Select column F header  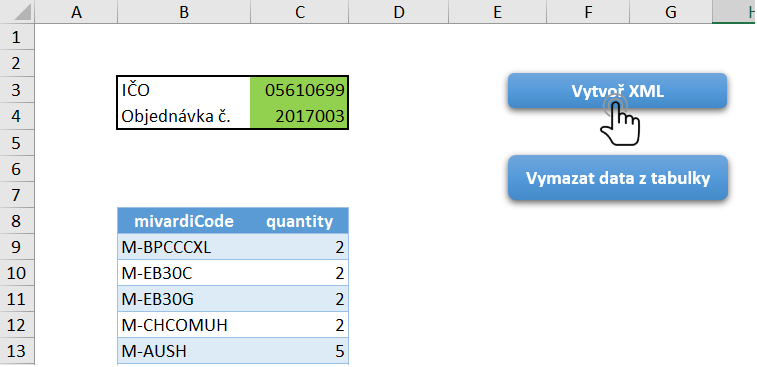[588, 12]
